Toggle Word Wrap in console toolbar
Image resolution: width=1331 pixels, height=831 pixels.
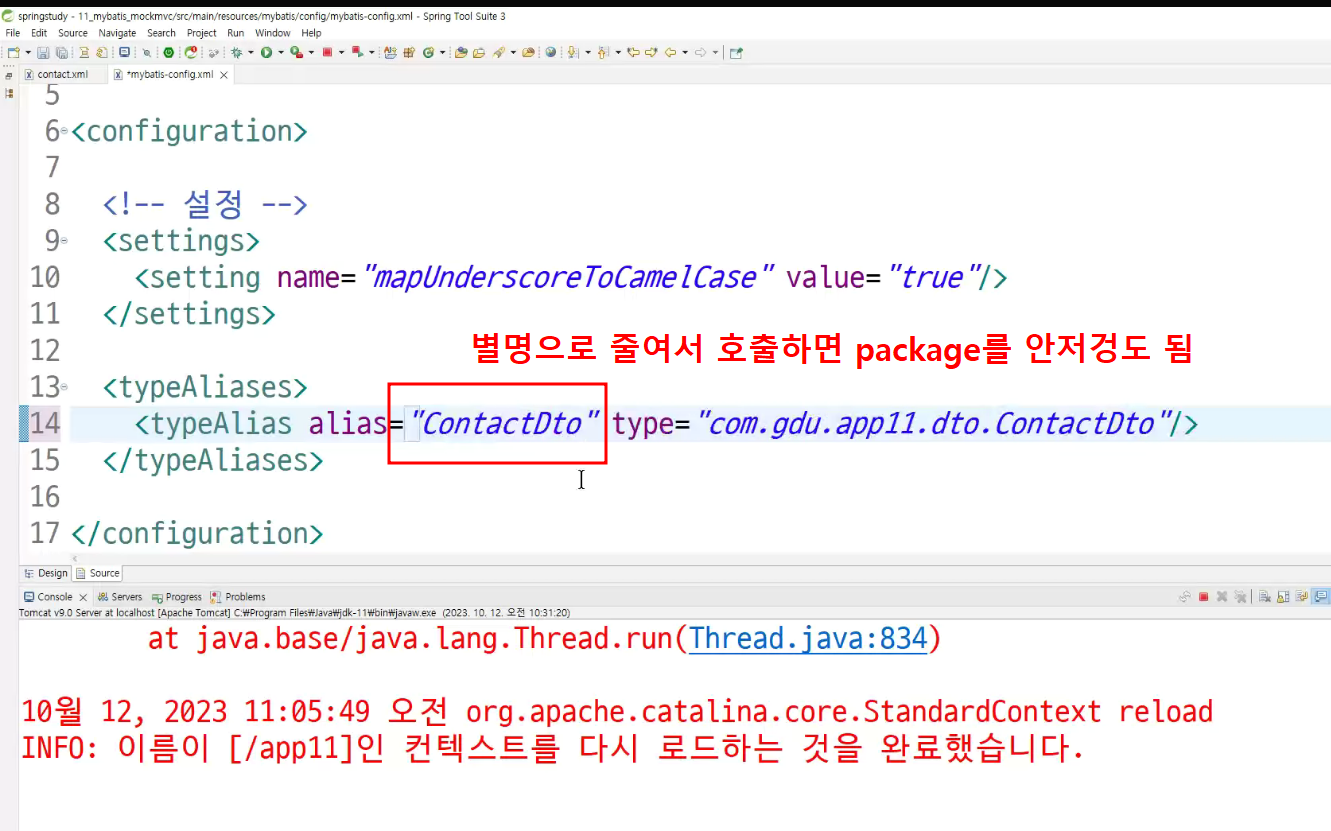tap(1301, 597)
